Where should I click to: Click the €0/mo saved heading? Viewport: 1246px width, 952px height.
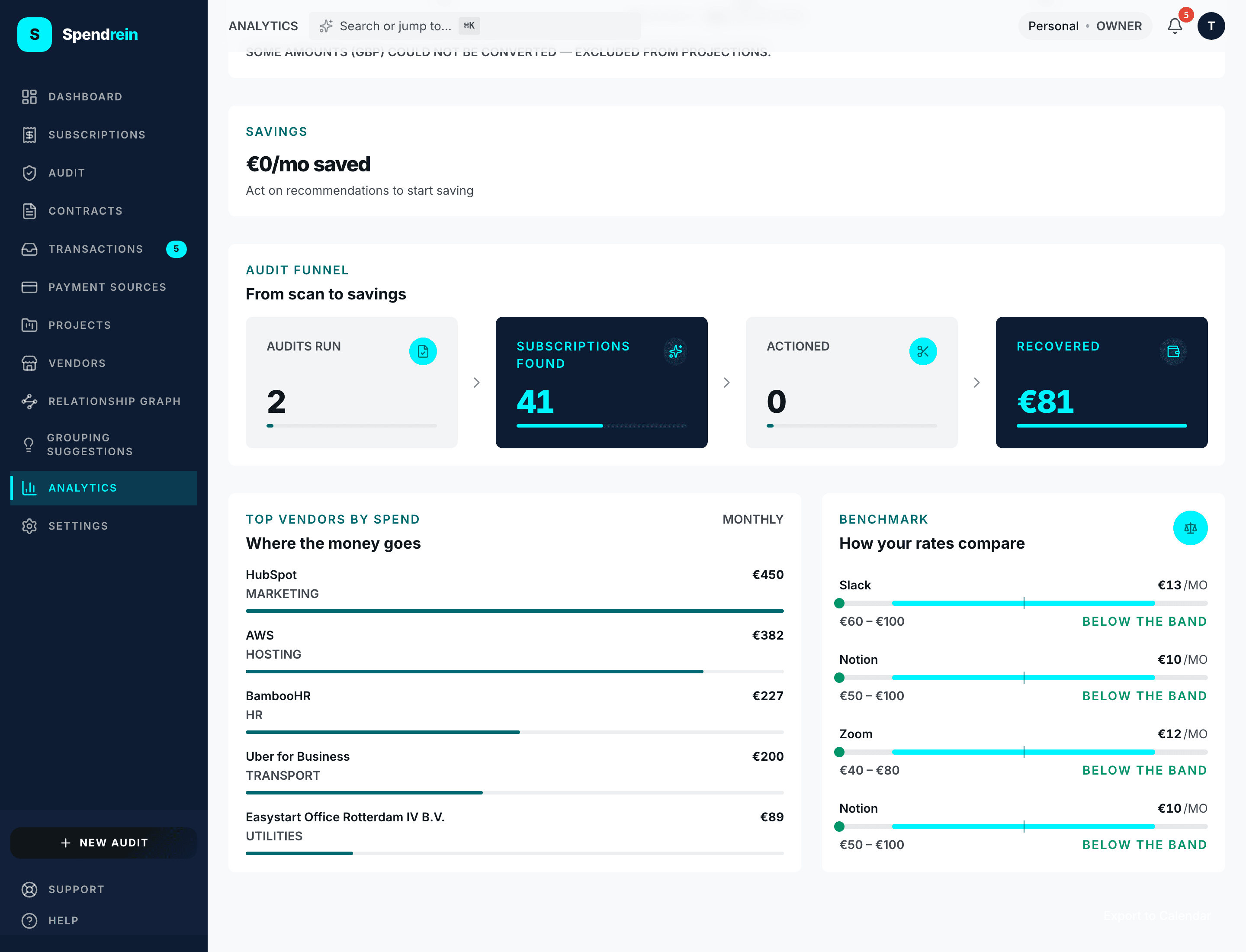308,164
